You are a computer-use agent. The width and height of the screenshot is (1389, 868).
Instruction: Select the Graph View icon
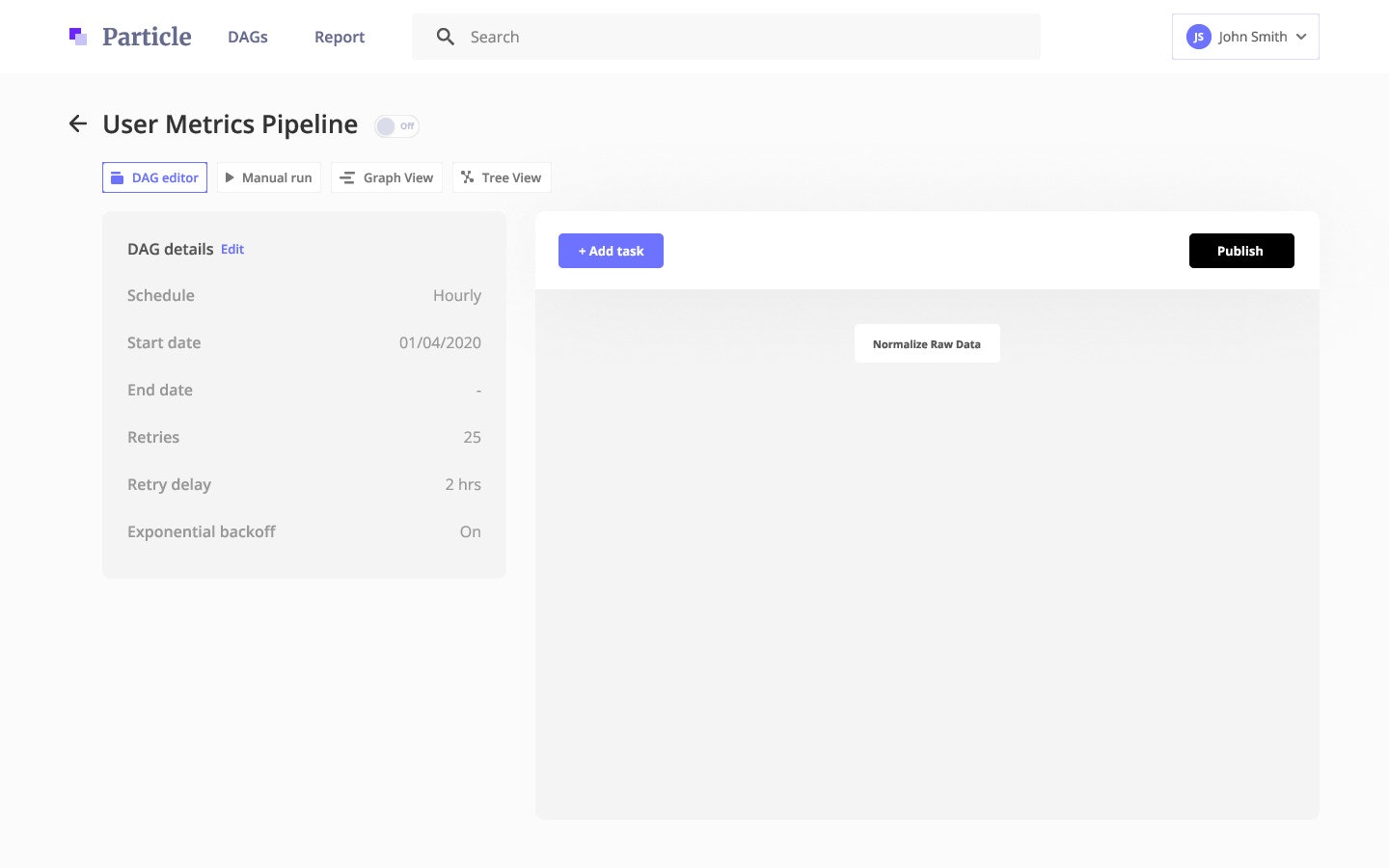tap(347, 177)
